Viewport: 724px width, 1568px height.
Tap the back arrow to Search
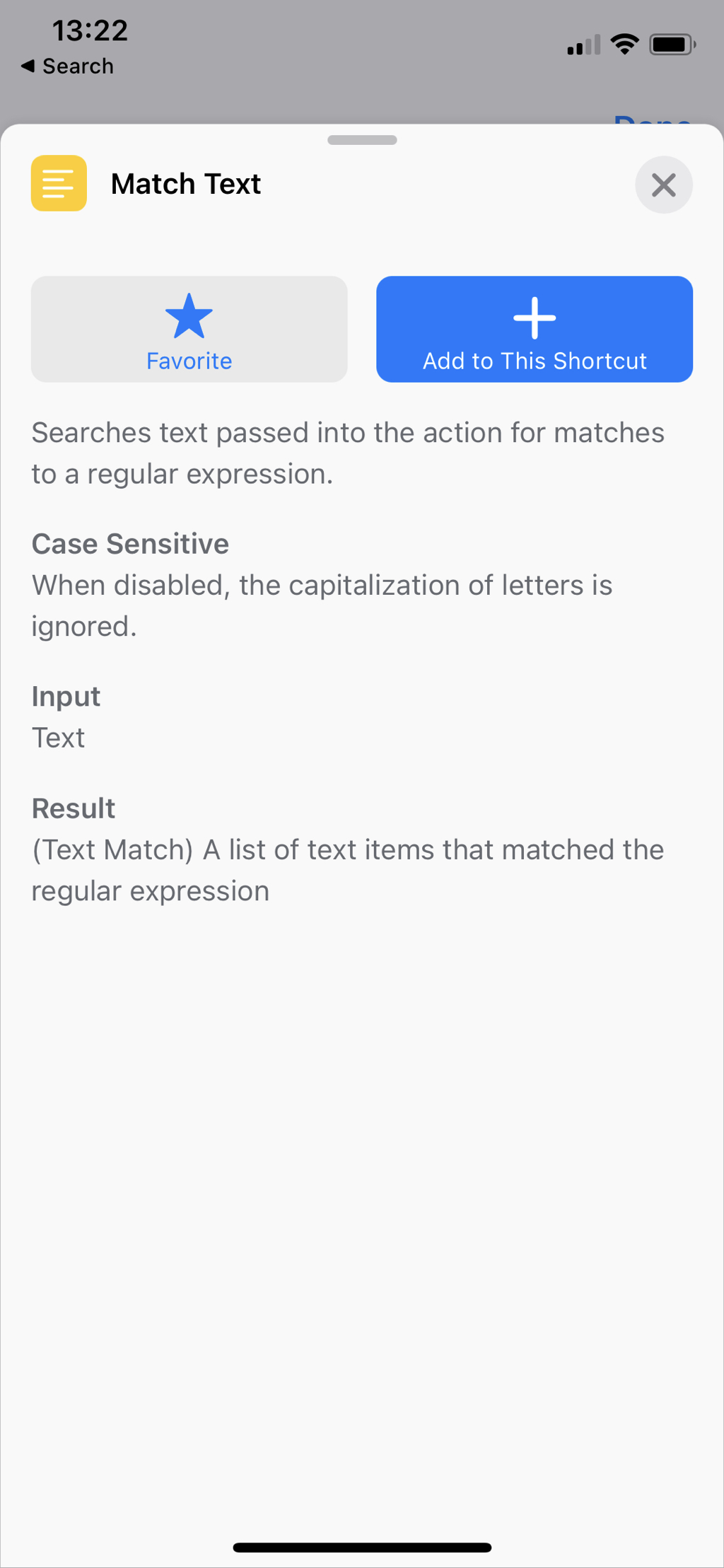coord(28,66)
